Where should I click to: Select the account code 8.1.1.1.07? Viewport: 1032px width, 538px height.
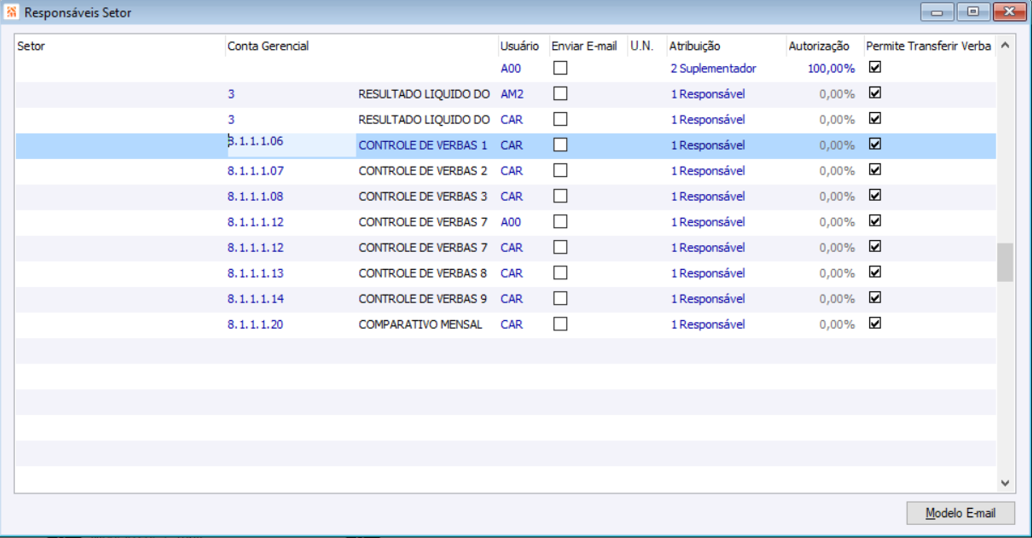[255, 171]
